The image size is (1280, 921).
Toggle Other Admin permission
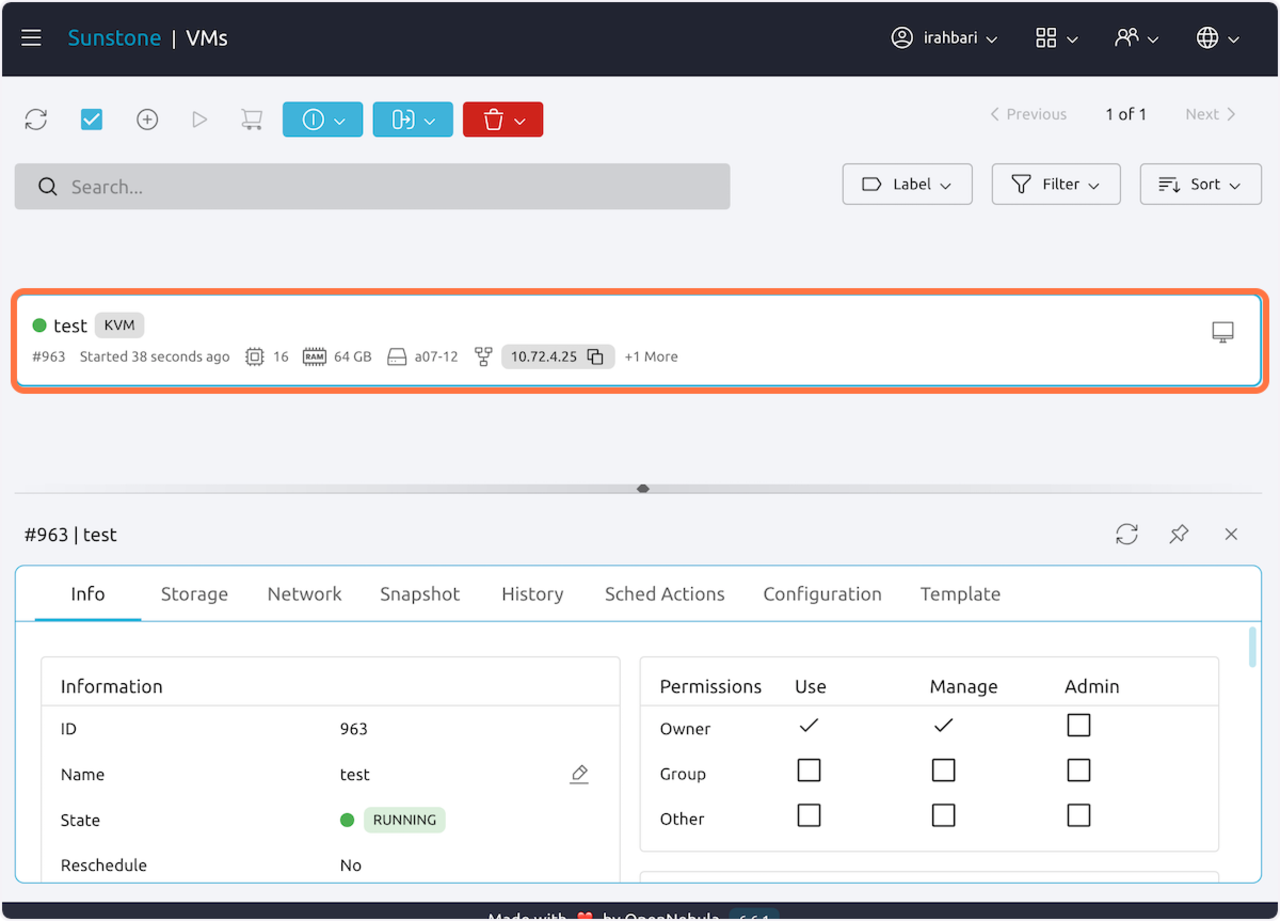tap(1078, 815)
